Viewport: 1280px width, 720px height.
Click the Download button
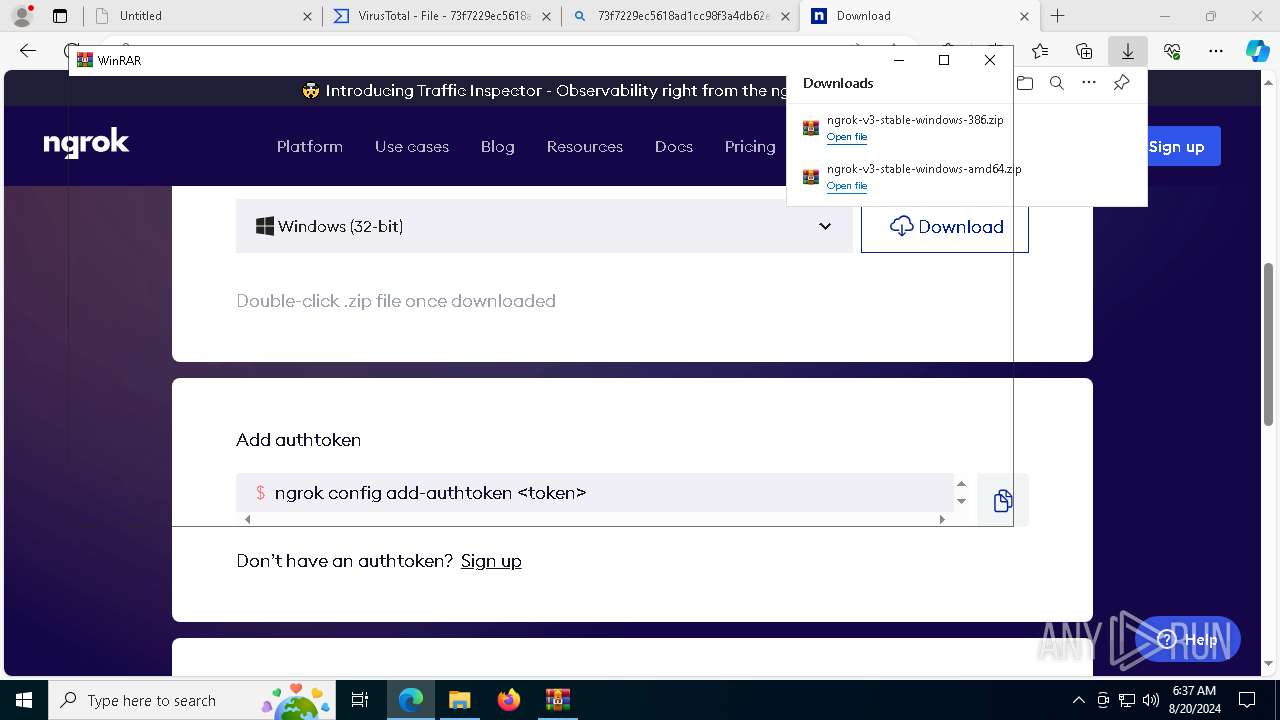pyautogui.click(x=945, y=226)
